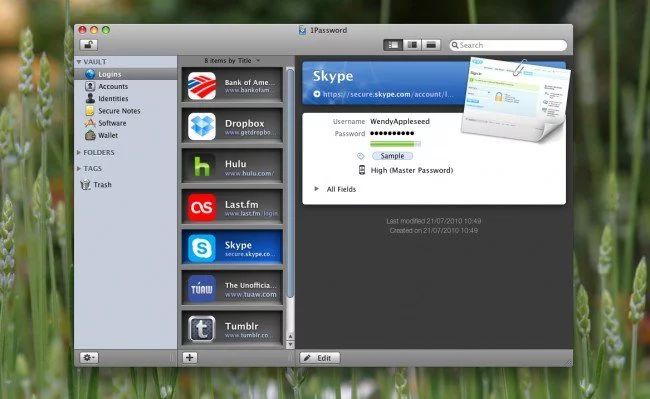Image resolution: width=650 pixels, height=399 pixels.
Task: Switch to the list view layout button
Action: (x=393, y=45)
